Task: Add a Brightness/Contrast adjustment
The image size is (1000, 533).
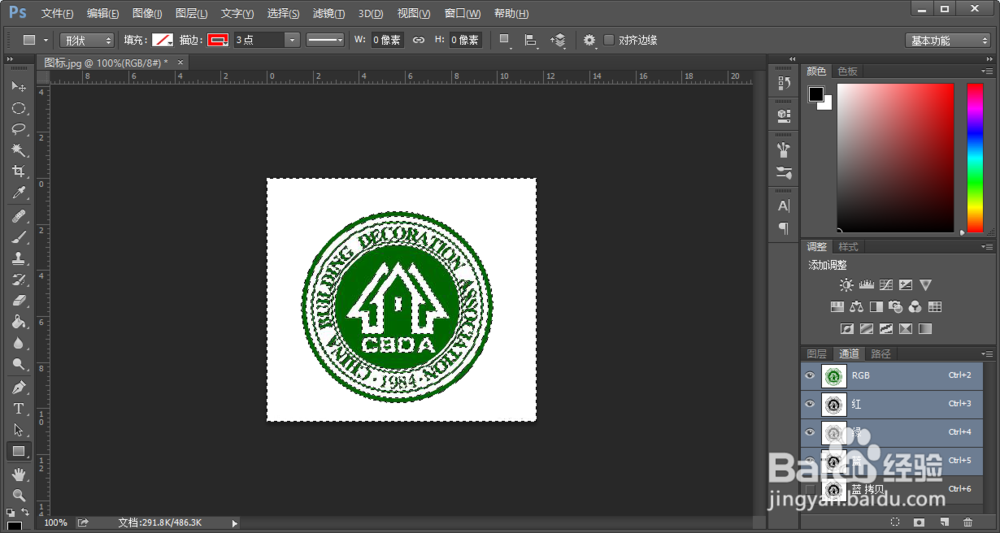Action: [846, 285]
